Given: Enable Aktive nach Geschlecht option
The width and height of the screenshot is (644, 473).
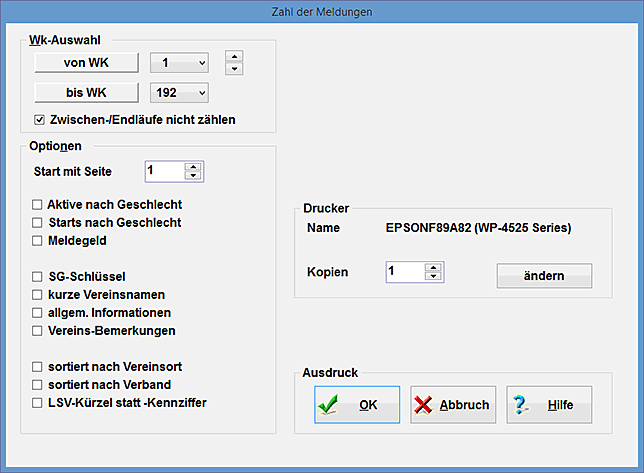Looking at the screenshot, I should point(37,205).
